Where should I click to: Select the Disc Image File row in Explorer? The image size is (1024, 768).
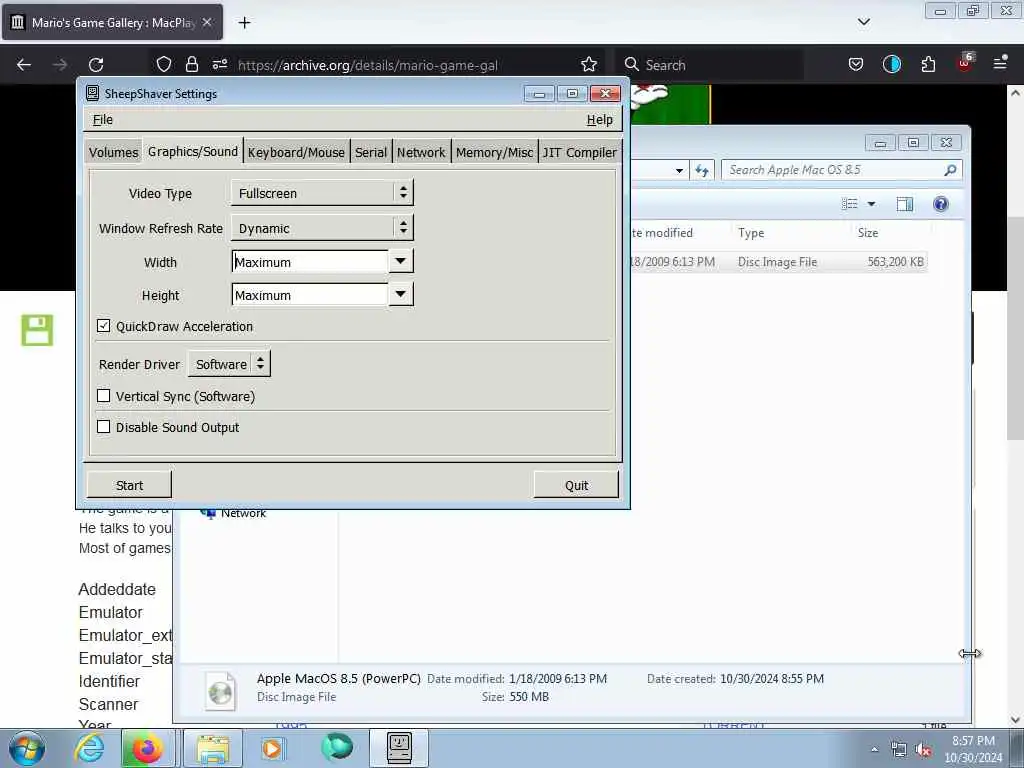[778, 262]
